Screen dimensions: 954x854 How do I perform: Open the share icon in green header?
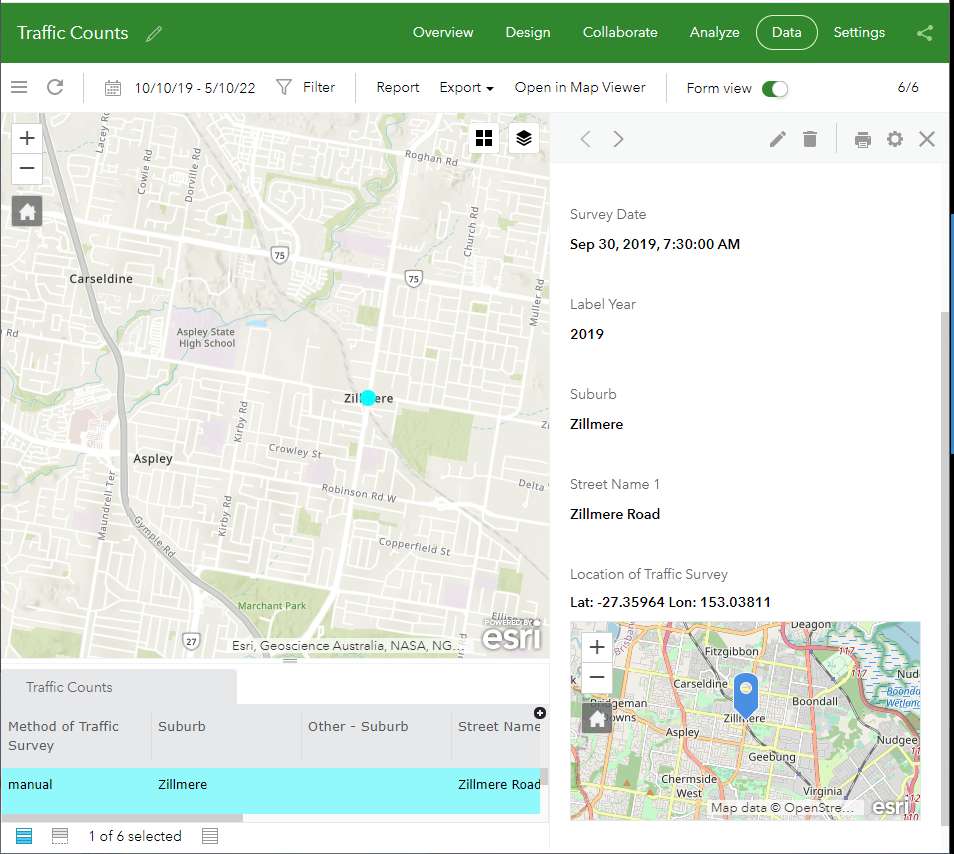(924, 33)
